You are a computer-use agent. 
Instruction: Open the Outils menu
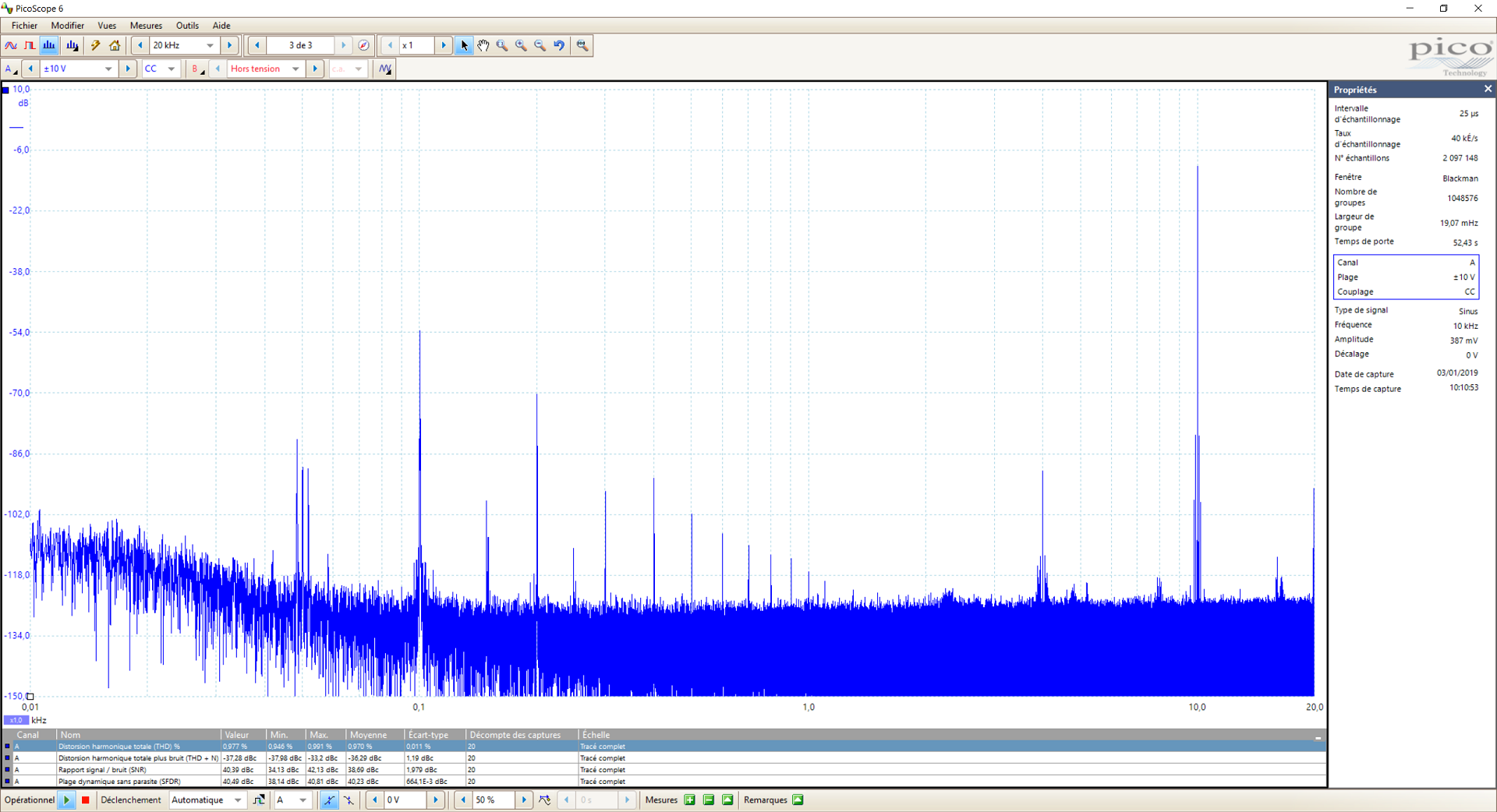(x=187, y=26)
